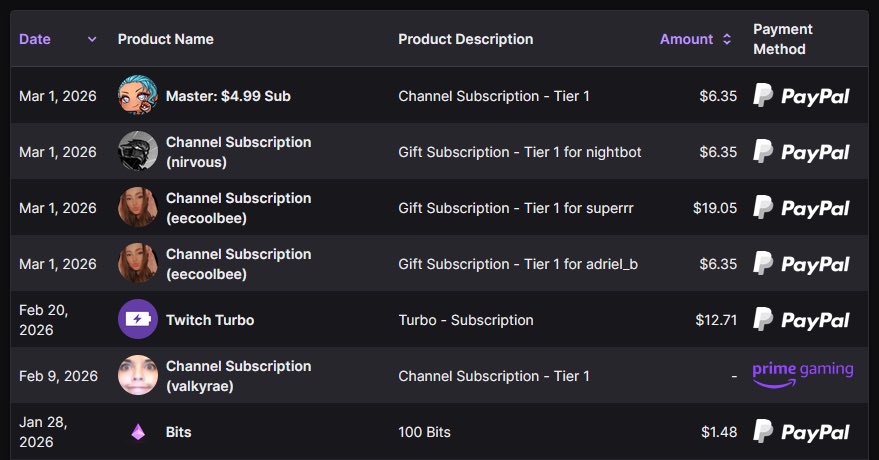Click the Master channel avatar icon
The width and height of the screenshot is (879, 460).
138,96
